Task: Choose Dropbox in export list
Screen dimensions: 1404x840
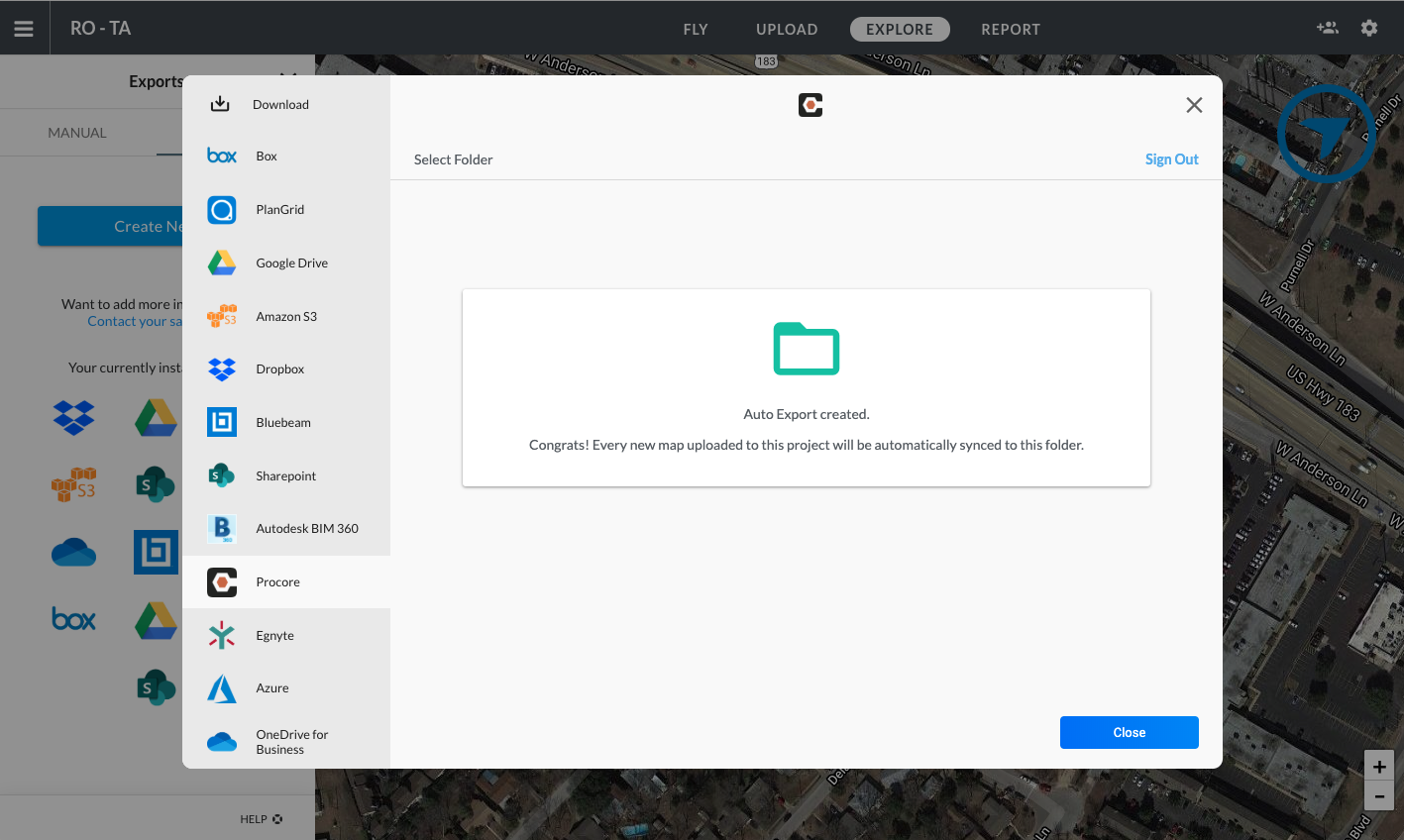Action: tap(286, 369)
